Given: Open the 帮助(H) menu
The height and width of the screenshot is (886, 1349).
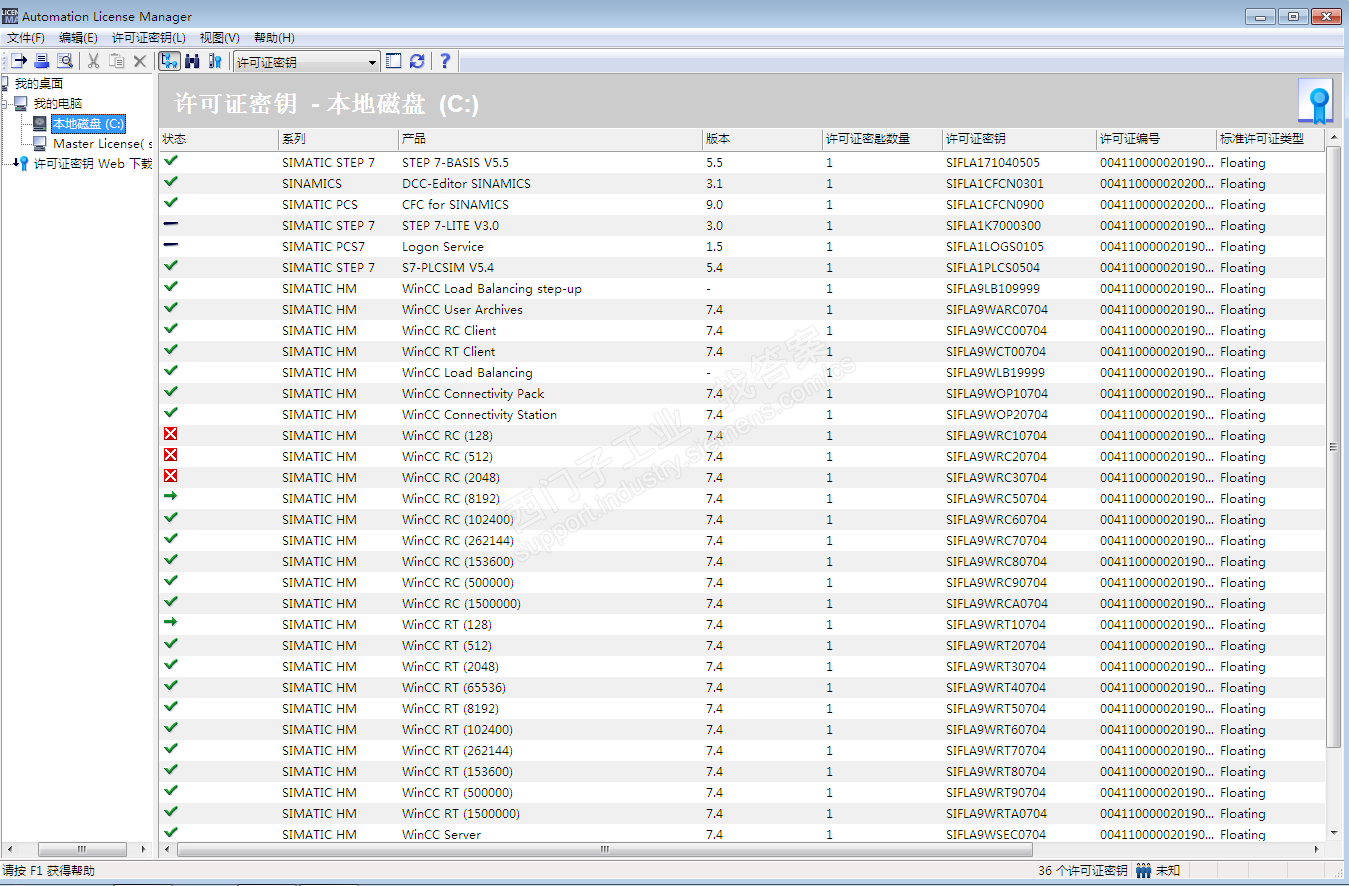Looking at the screenshot, I should (274, 38).
